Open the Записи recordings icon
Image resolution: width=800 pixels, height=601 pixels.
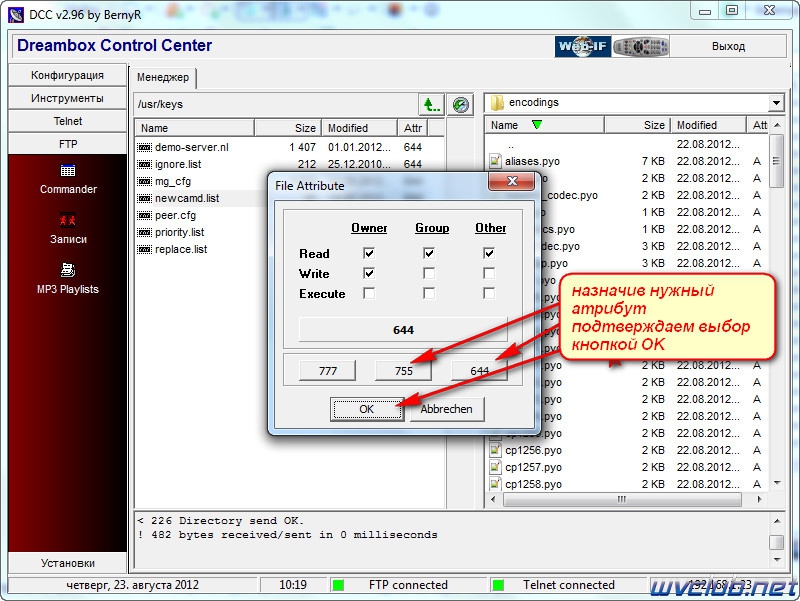coord(68,220)
